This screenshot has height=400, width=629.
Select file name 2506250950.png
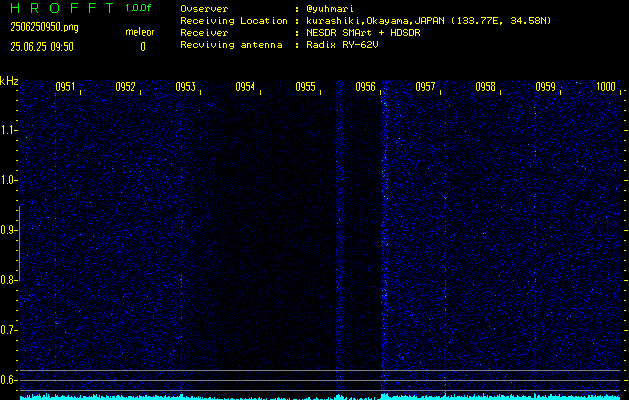(45, 27)
